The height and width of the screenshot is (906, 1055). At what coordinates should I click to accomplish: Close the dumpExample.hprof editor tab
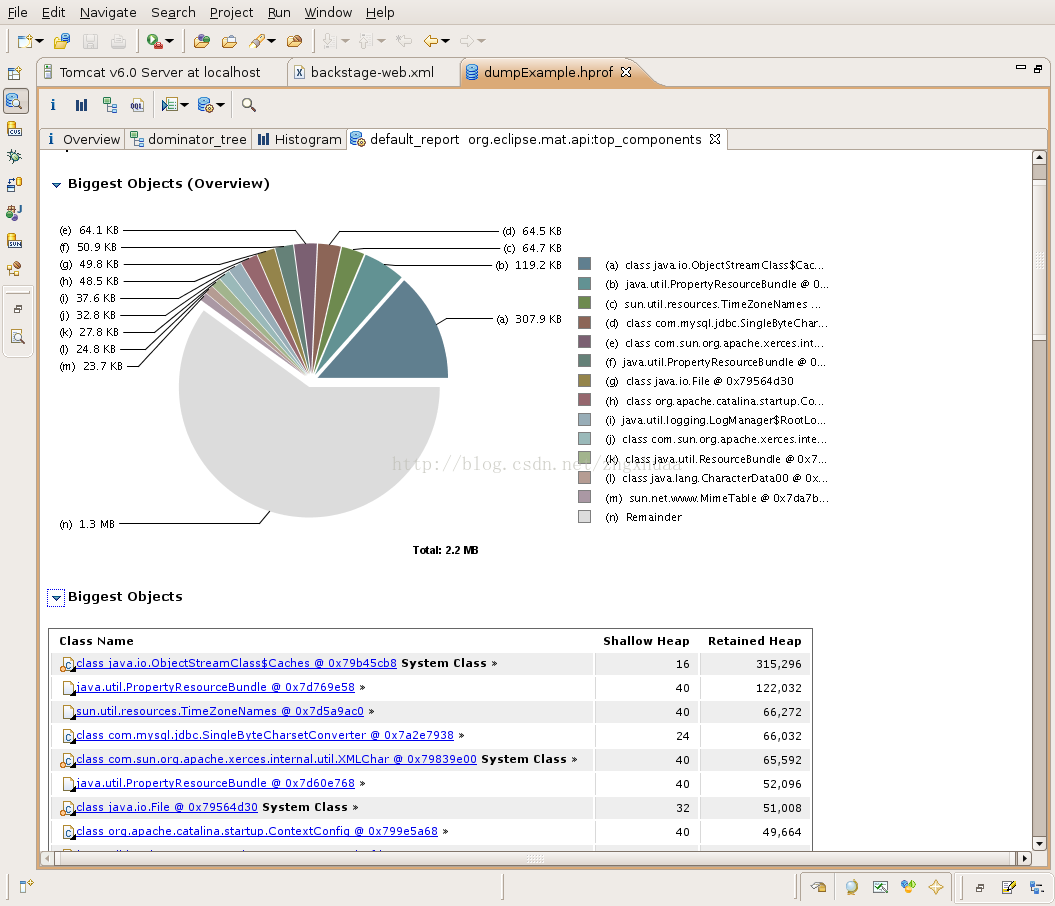[x=626, y=72]
